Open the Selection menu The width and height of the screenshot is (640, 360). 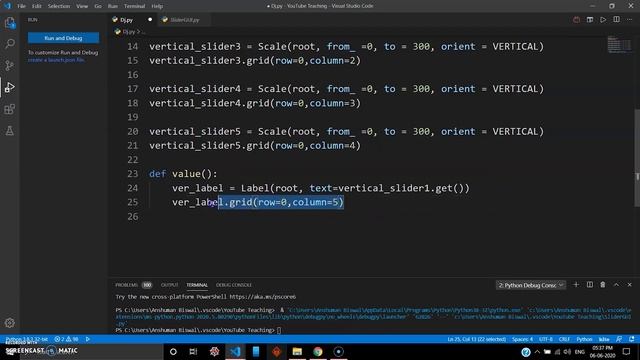click(59, 6)
